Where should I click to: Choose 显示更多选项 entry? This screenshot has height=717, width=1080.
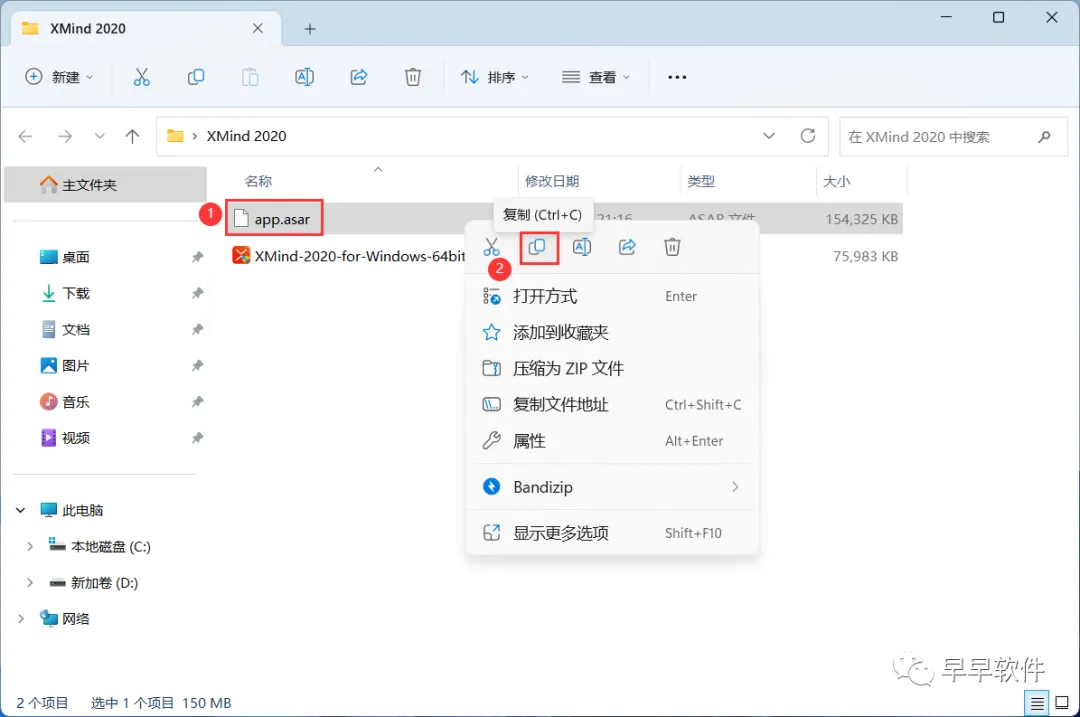point(612,532)
